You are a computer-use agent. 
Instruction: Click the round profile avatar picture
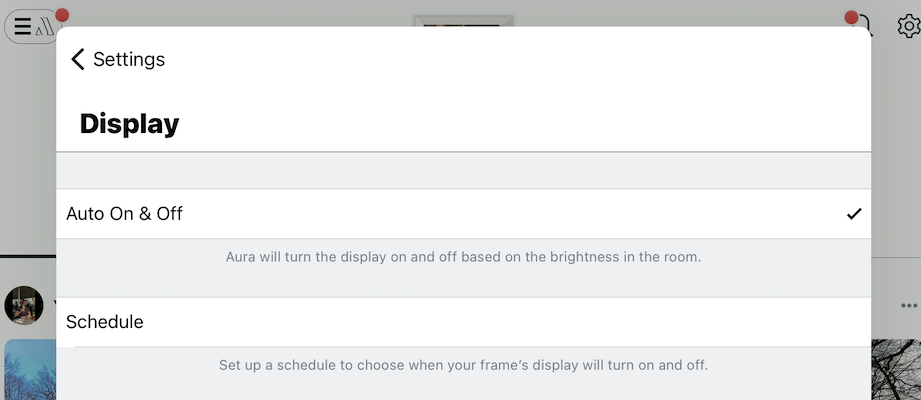pos(24,305)
